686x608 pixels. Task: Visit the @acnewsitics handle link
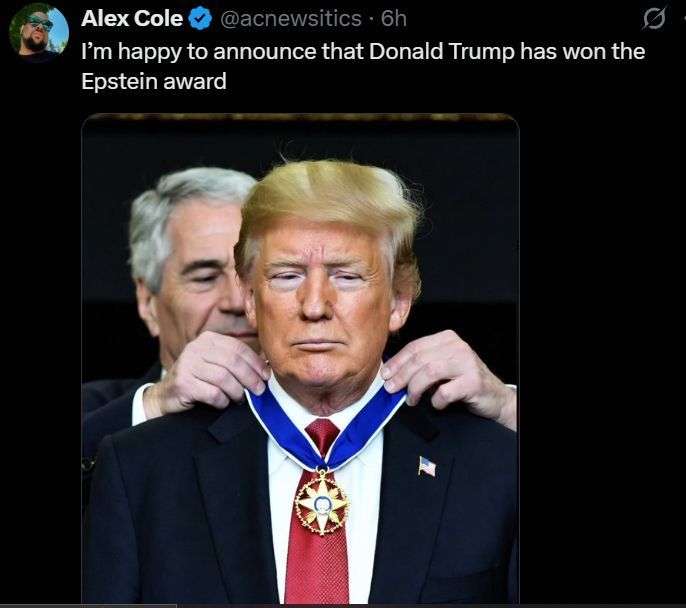291,18
